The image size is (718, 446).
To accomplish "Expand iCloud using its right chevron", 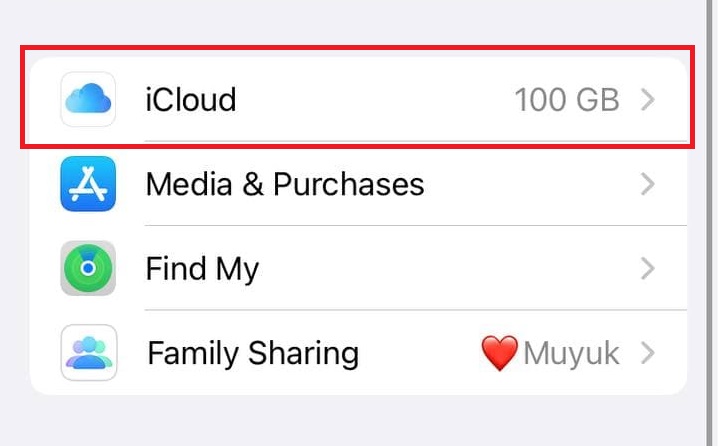I will [648, 99].
